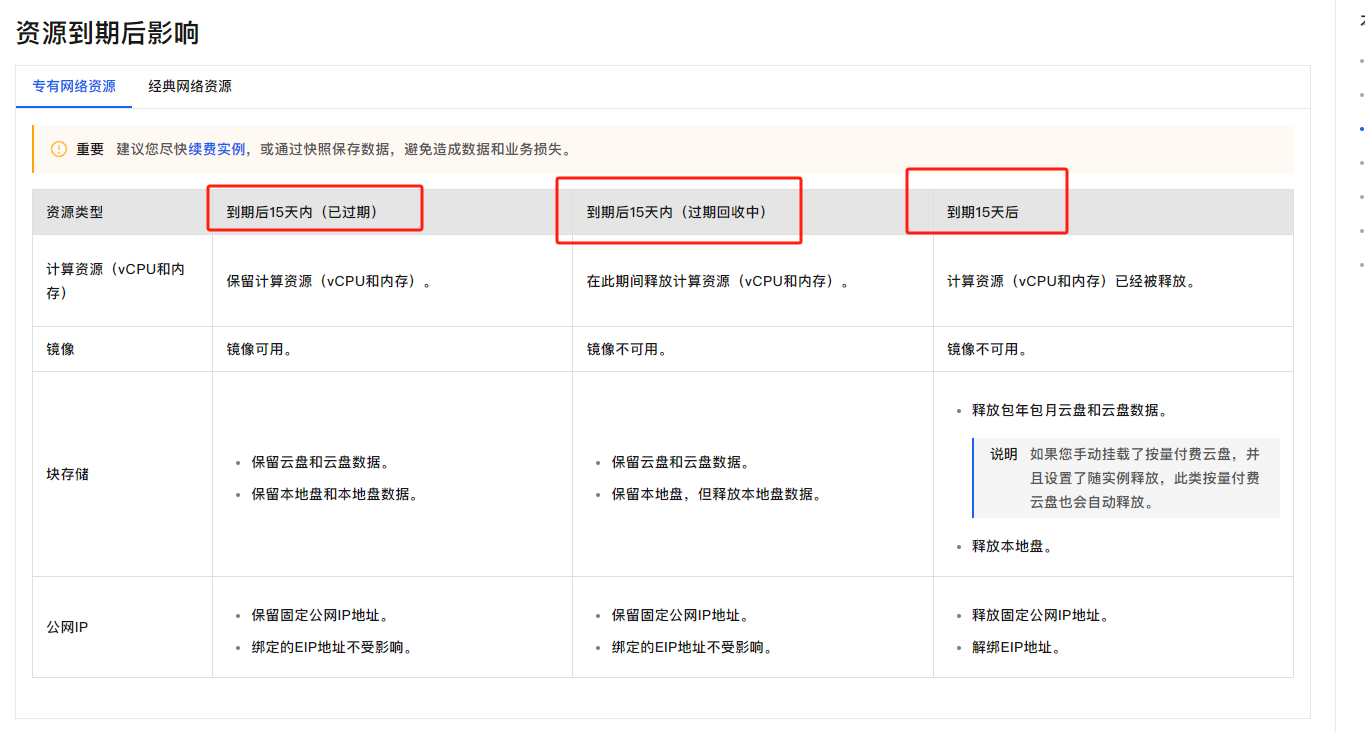Screen dimensions: 1365x732
Task: Click the item 释放本地盘。
Action: pos(1012,546)
